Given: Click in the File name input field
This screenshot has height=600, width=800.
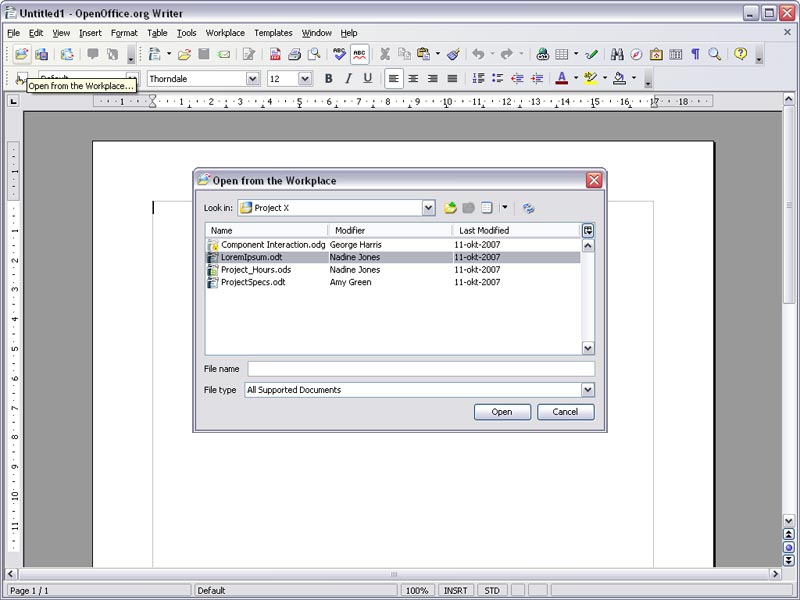Looking at the screenshot, I should click(421, 369).
